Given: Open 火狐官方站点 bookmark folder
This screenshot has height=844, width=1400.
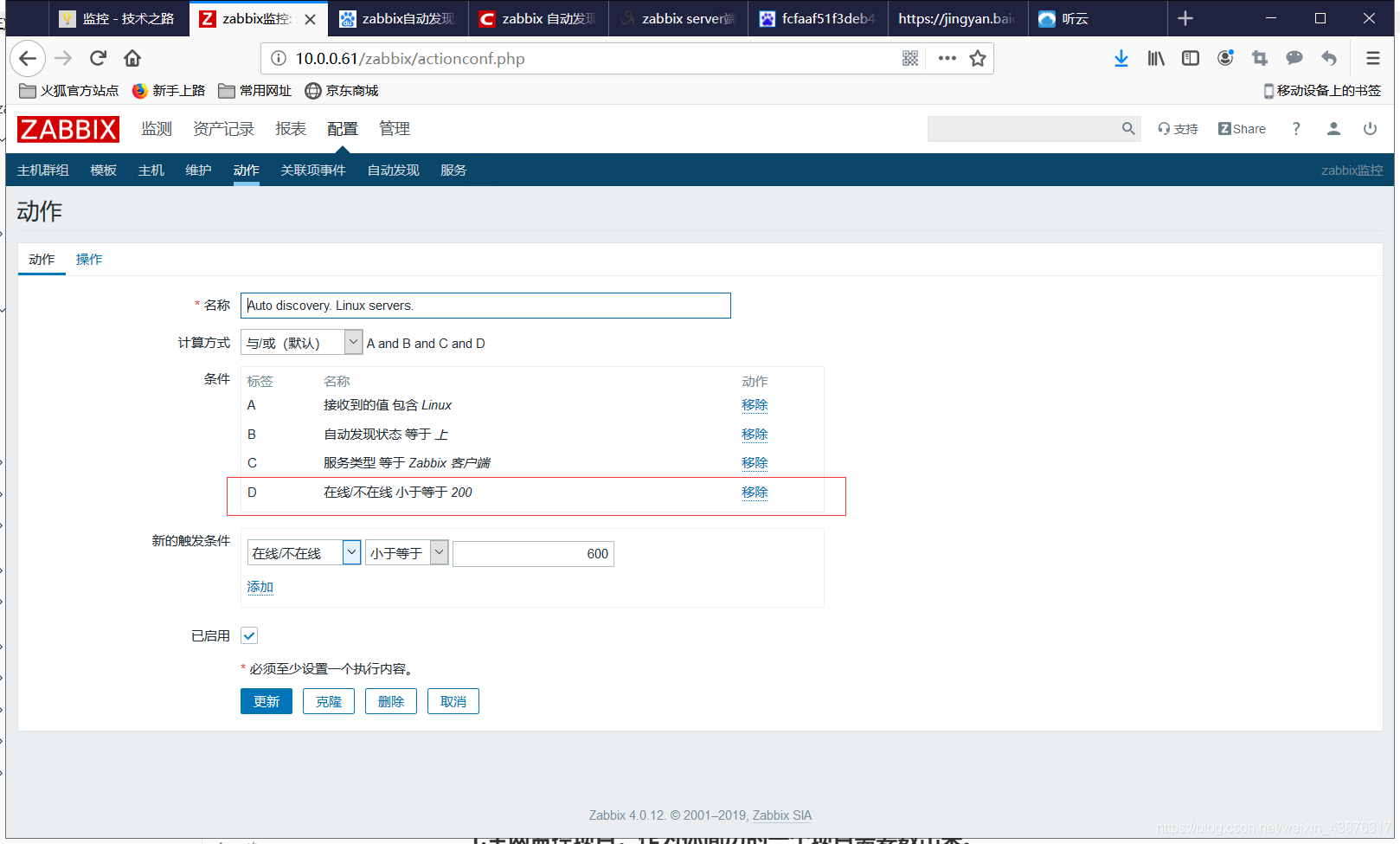Looking at the screenshot, I should tap(69, 90).
